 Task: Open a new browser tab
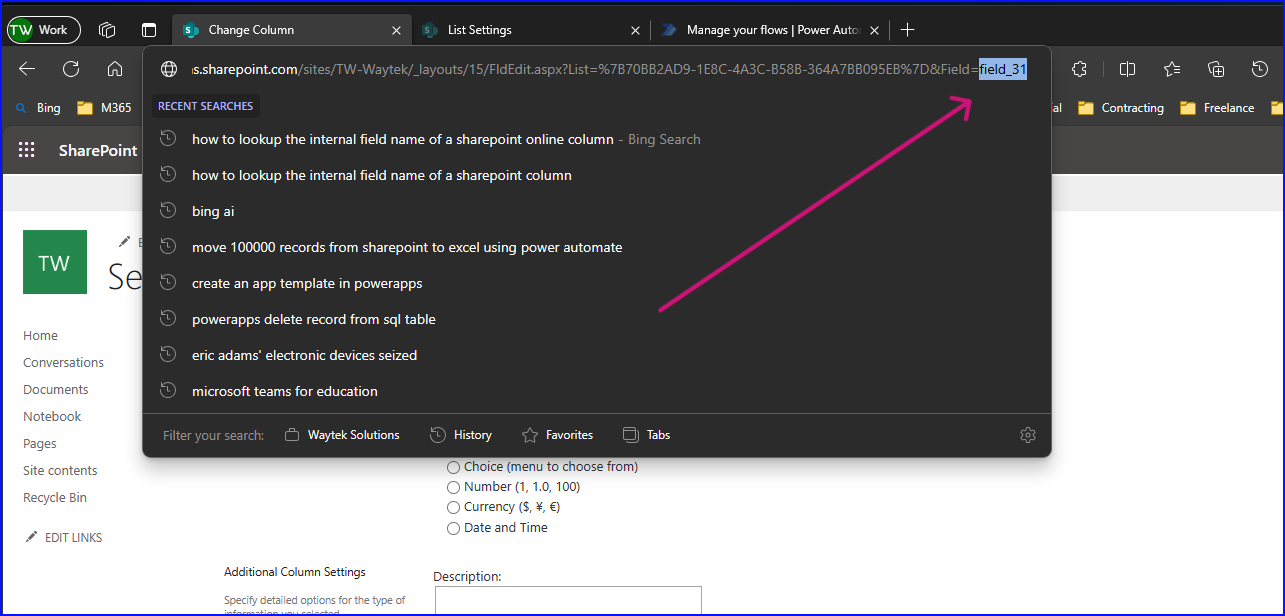coord(907,30)
